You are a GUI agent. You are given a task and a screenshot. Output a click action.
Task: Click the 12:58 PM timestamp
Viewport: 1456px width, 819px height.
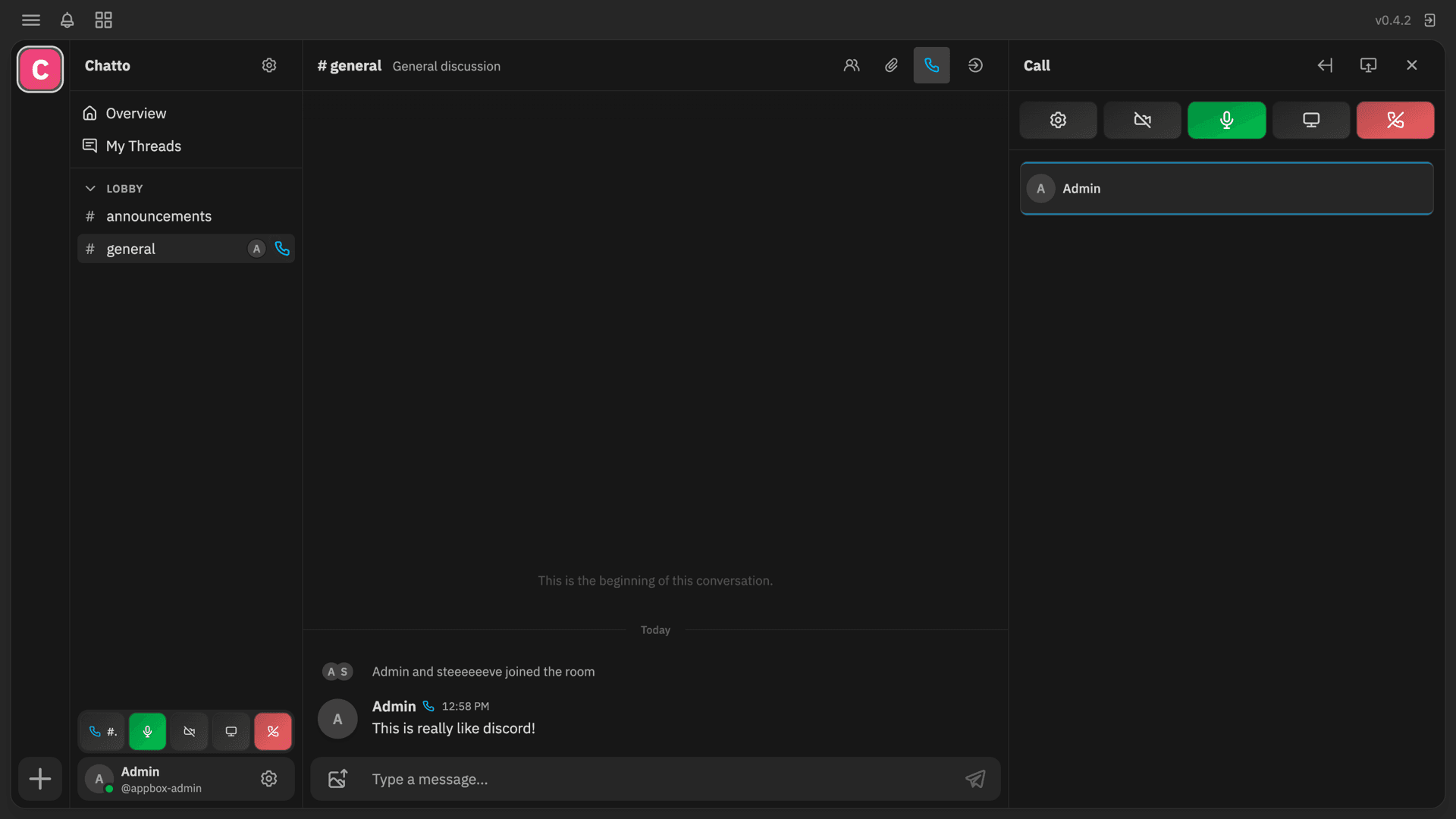point(466,706)
